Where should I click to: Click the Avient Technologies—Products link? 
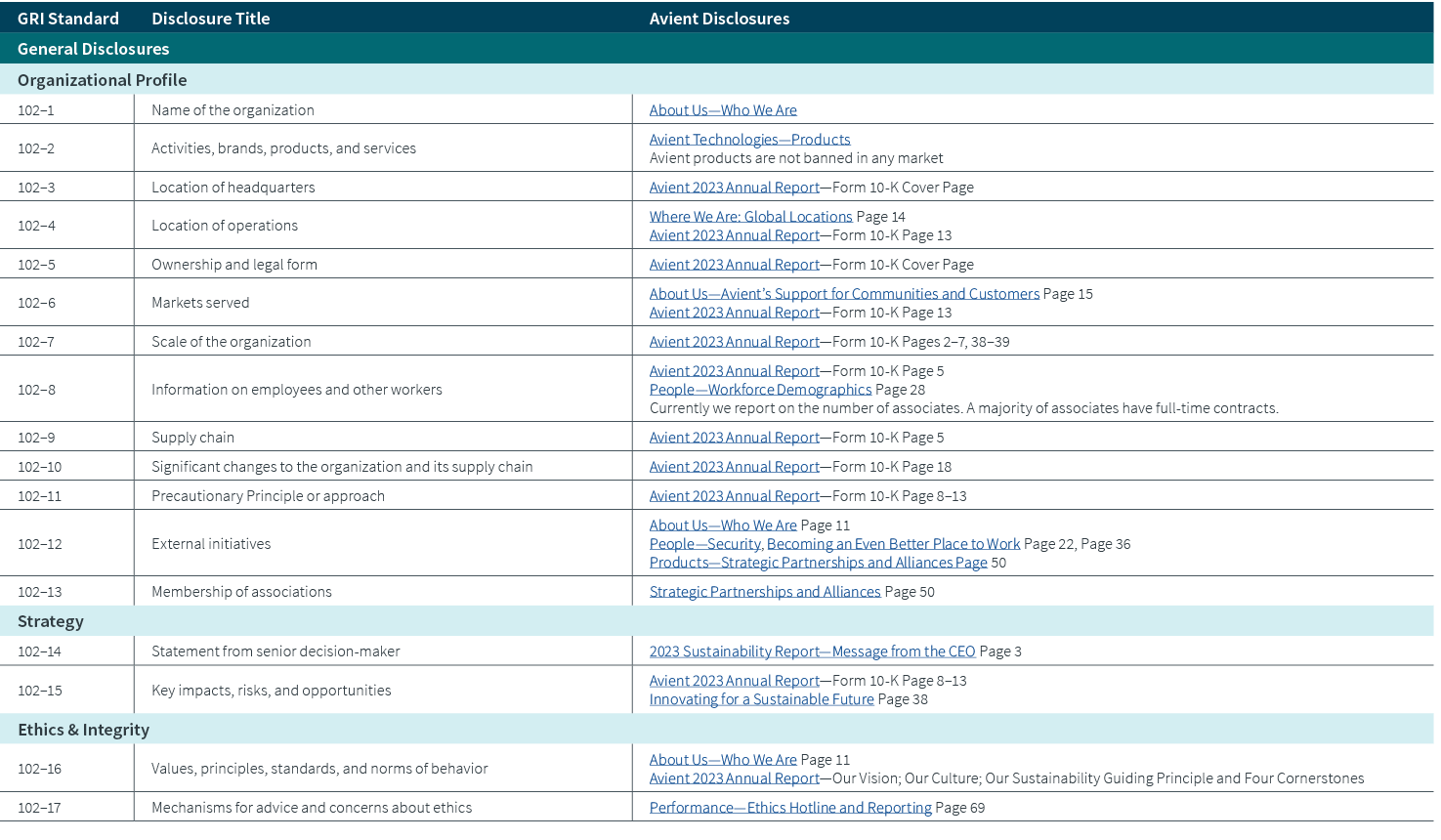pyautogui.click(x=749, y=139)
